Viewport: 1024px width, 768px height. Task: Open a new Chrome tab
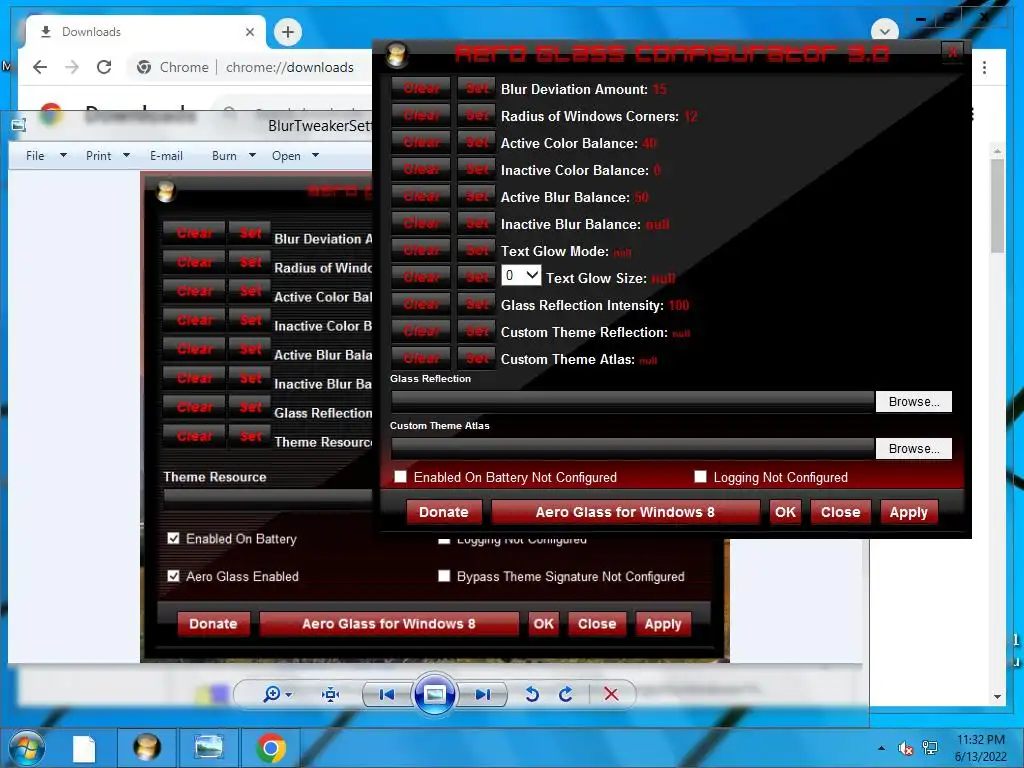(288, 31)
